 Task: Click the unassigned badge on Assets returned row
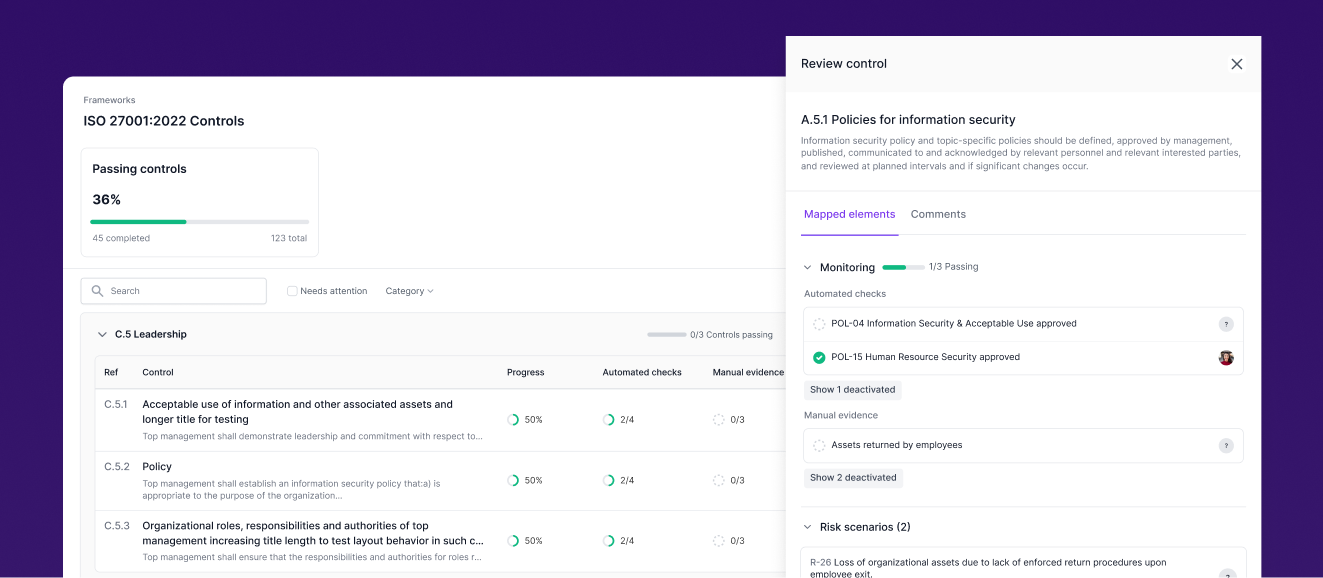(x=1226, y=446)
